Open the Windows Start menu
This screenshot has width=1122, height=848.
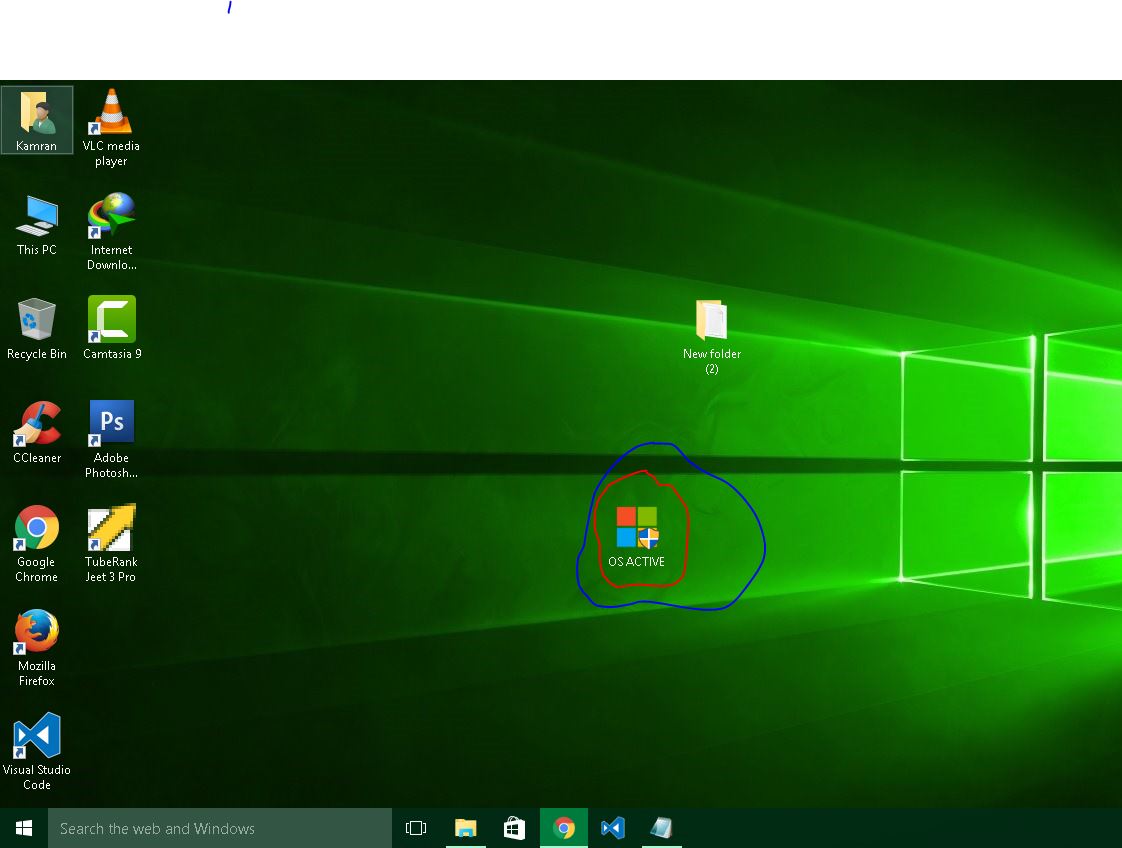[x=24, y=828]
